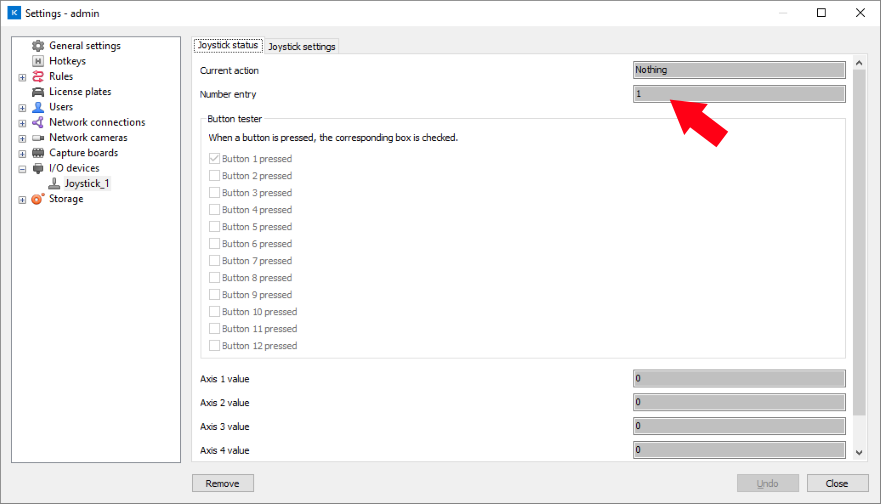Select the Joystick_1 device icon
The height and width of the screenshot is (504, 881).
[54, 184]
